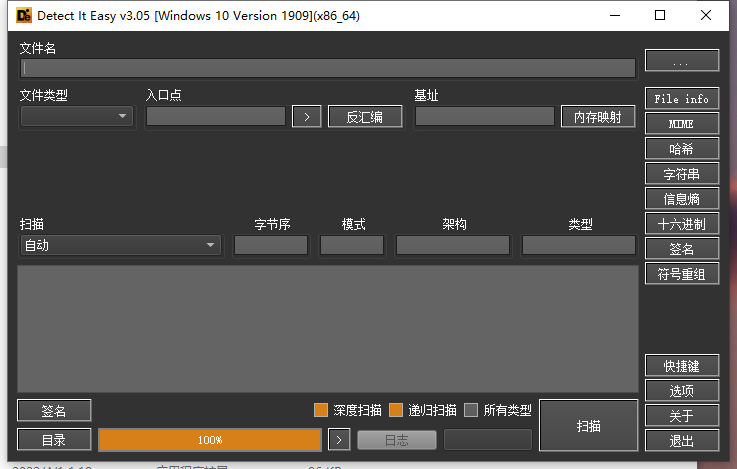This screenshot has width=737, height=469.
Task: Click the 类型 type field
Action: pos(579,245)
